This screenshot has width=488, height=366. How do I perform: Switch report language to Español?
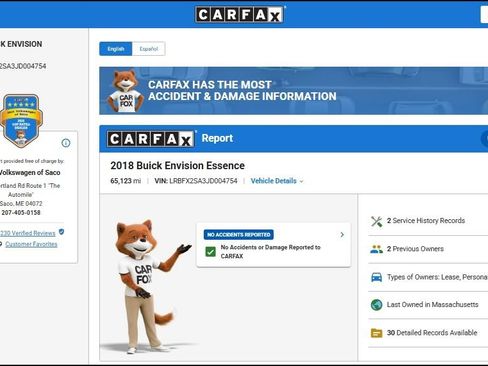tap(149, 49)
